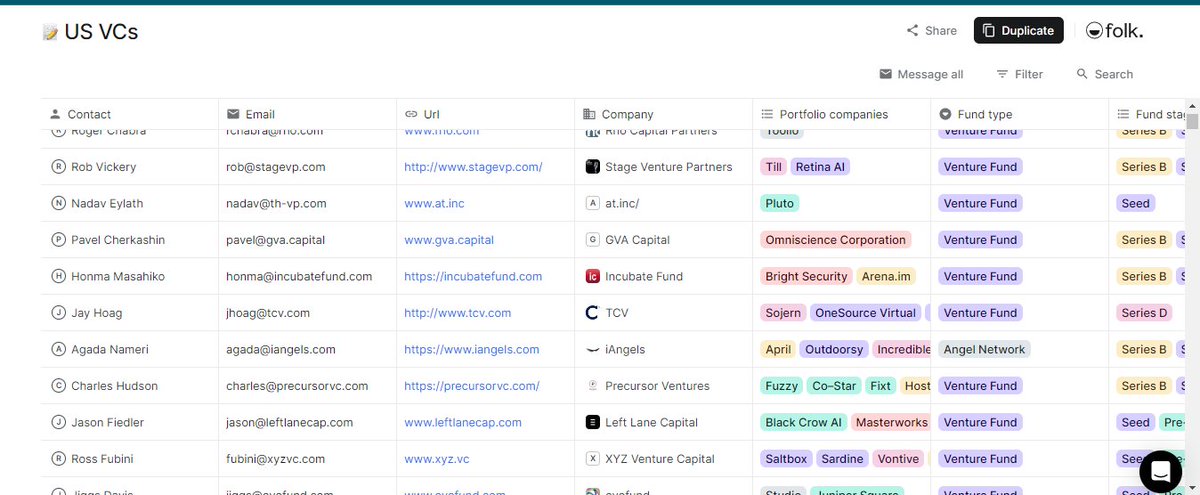Click avatar icon for Ross Fubini
This screenshot has height=495, width=1200.
[57, 459]
